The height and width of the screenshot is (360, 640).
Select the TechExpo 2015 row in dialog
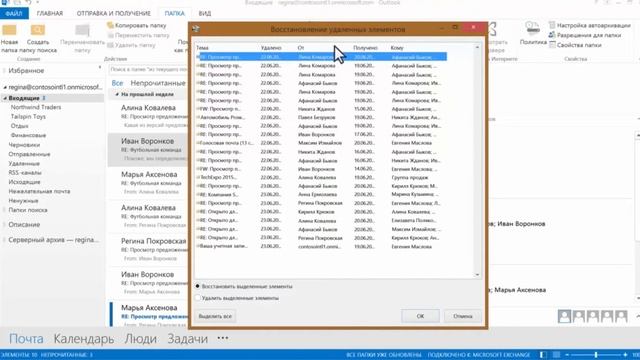coord(321,178)
